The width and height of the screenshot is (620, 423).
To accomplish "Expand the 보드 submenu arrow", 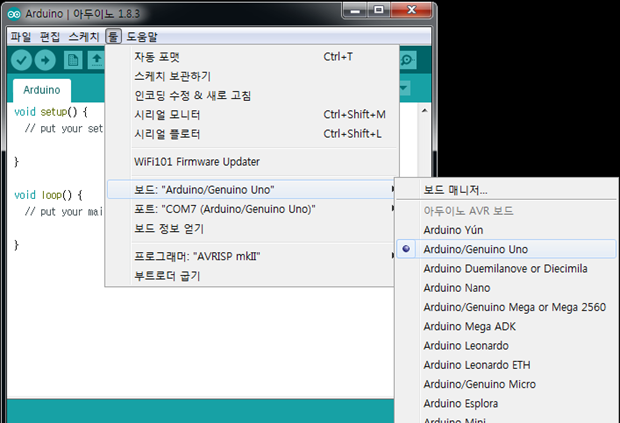I will [x=393, y=189].
